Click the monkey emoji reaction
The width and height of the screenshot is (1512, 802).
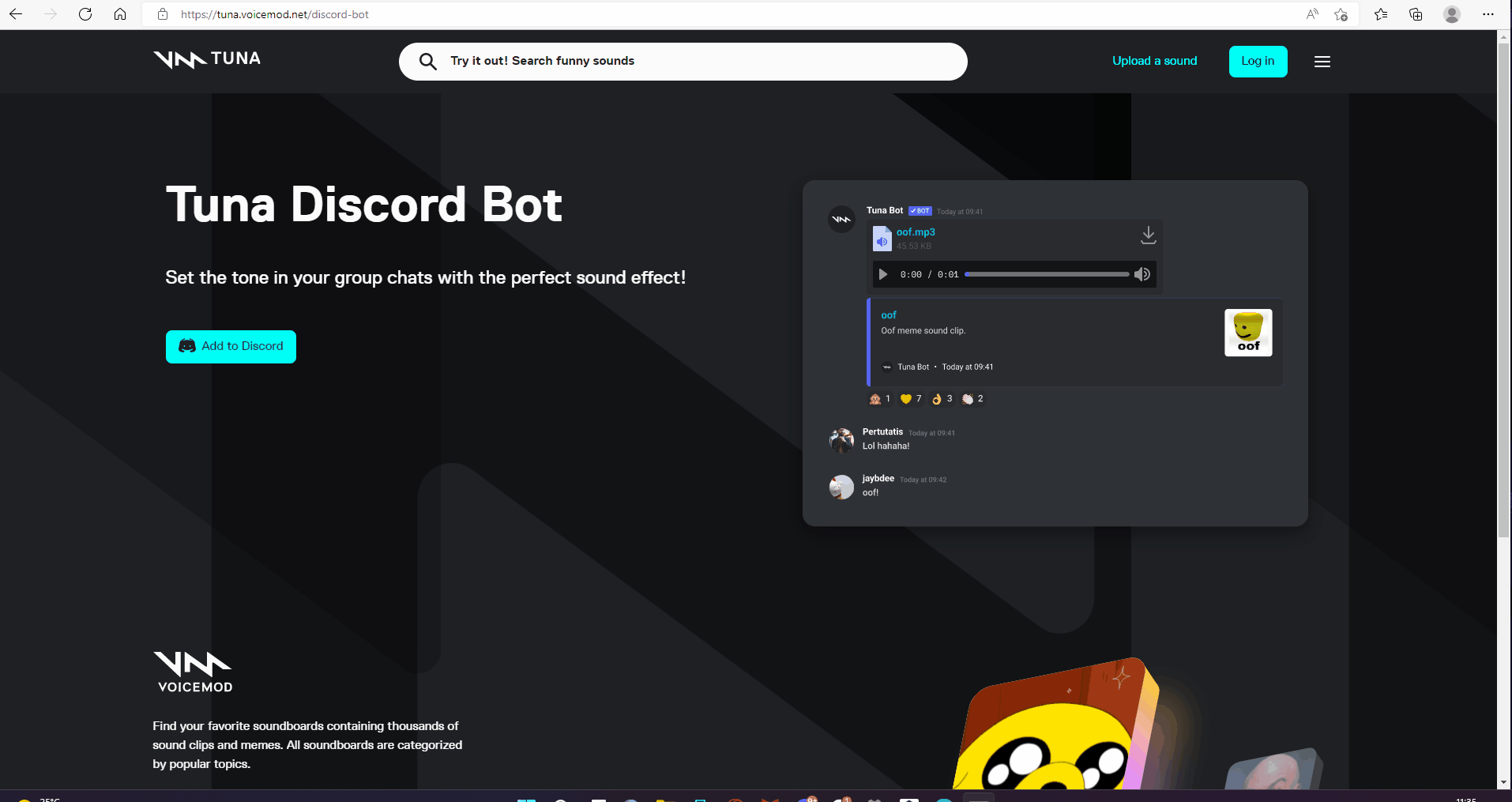[880, 399]
